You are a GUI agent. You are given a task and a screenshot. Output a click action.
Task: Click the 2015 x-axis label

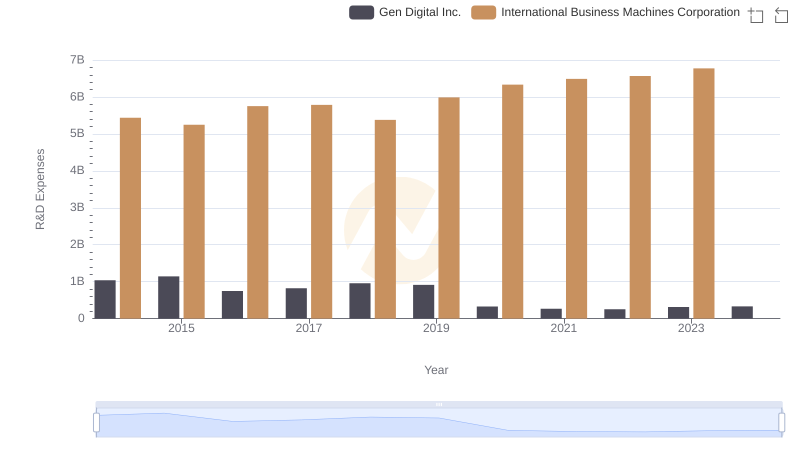pos(181,328)
